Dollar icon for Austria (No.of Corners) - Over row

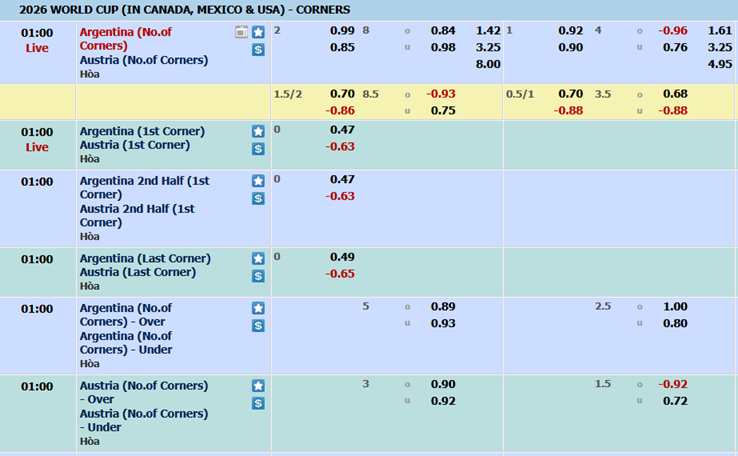pos(258,403)
